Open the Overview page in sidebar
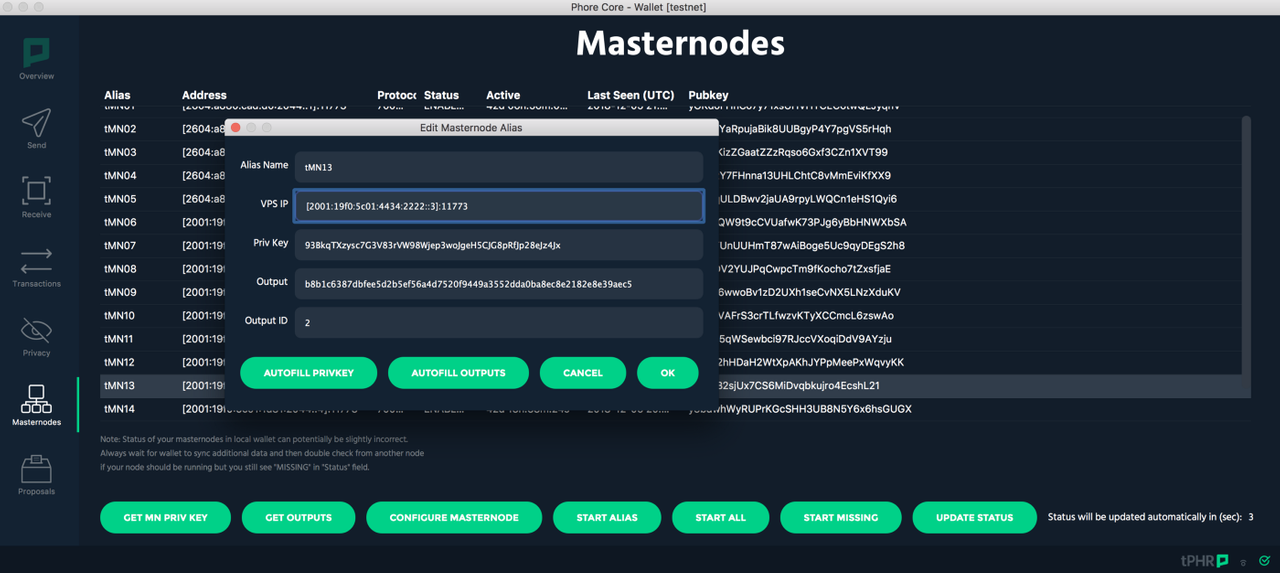The width and height of the screenshot is (1280, 573). coord(36,58)
